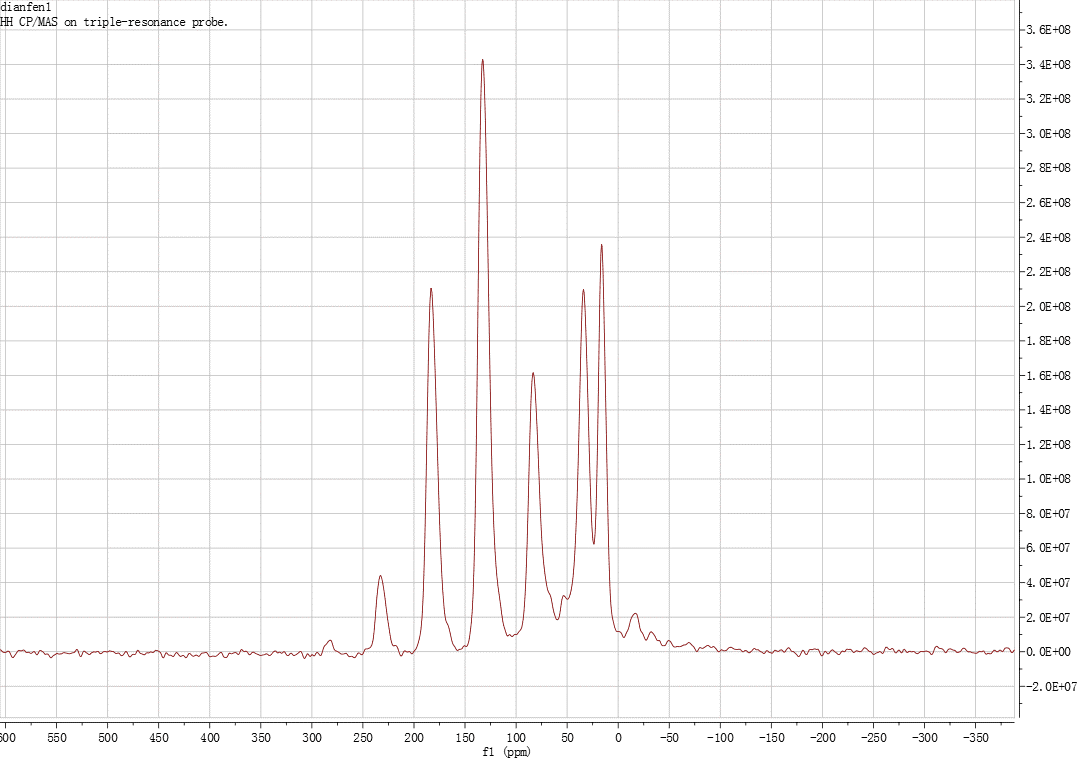The height and width of the screenshot is (760, 1088).
Task: Select the 0.0E+00 intensity scale label
Action: [1048, 652]
